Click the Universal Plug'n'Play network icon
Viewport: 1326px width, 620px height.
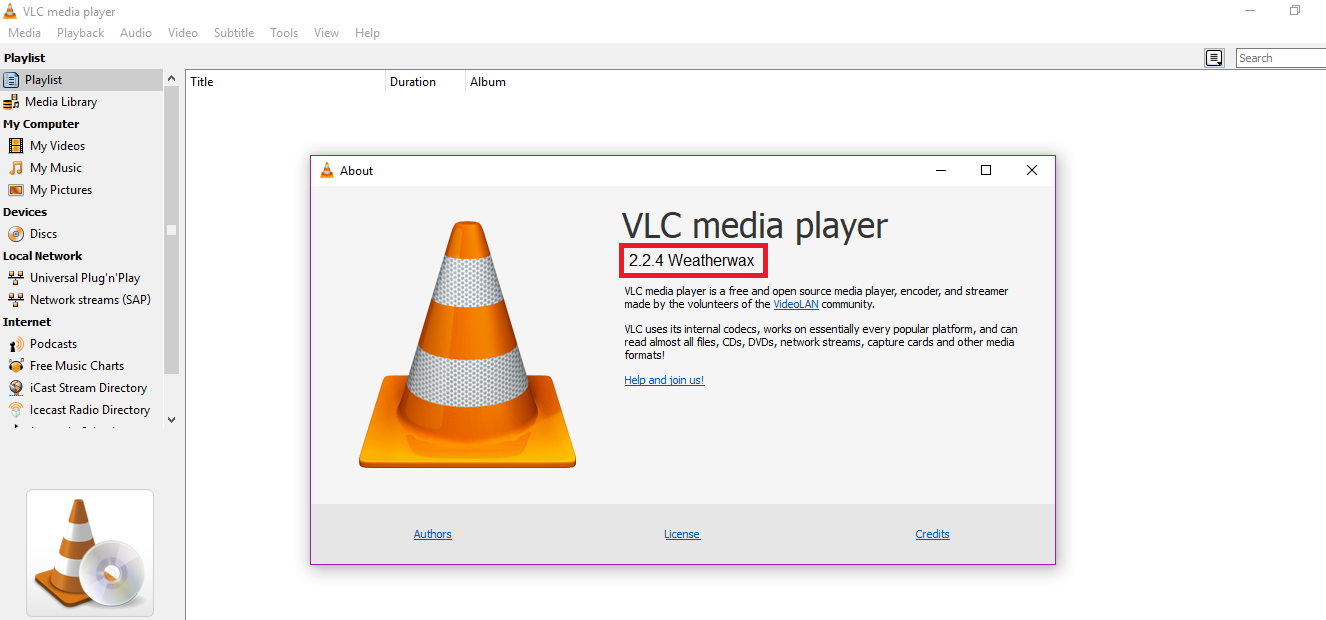[x=16, y=278]
